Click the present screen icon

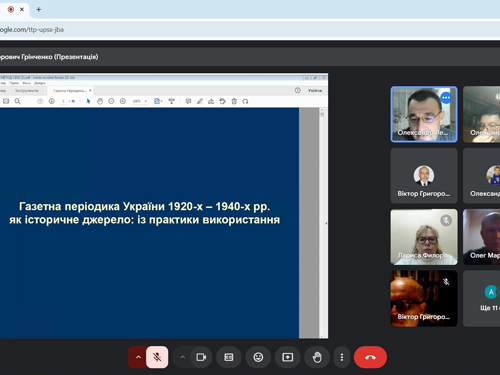pyautogui.click(x=288, y=357)
